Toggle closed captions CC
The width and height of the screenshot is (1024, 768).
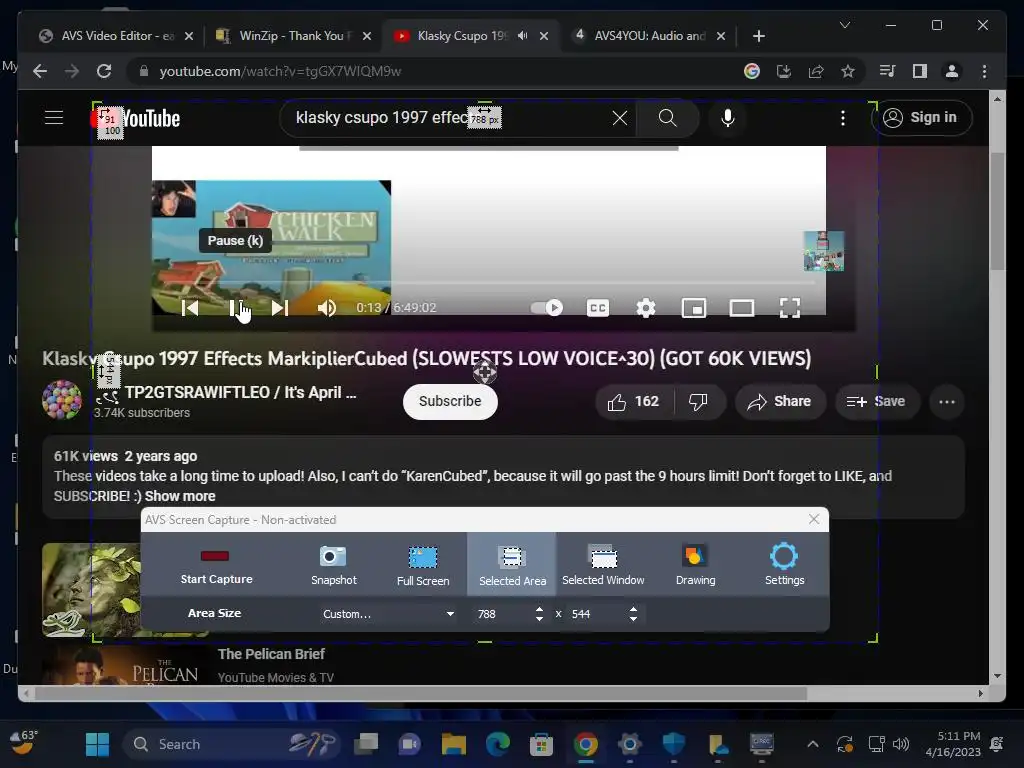(598, 308)
